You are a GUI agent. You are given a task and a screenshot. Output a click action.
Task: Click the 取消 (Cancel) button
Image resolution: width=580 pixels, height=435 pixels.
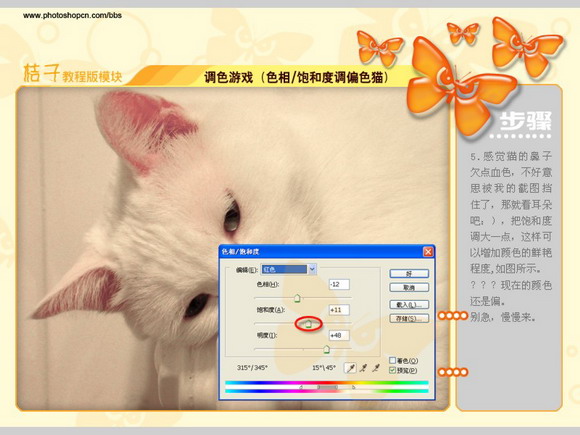click(409, 287)
